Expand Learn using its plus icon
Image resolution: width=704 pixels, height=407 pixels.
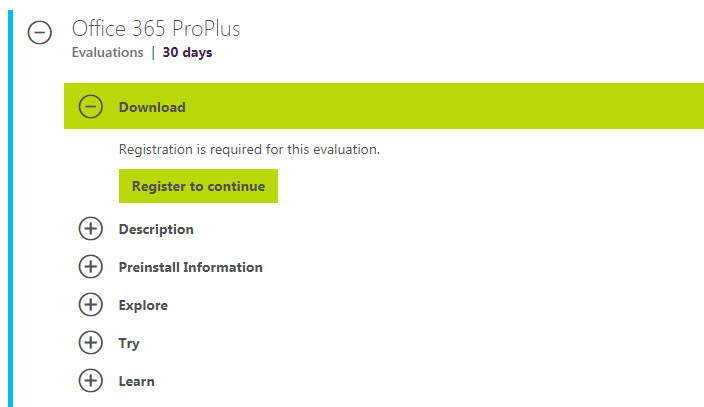tap(91, 381)
